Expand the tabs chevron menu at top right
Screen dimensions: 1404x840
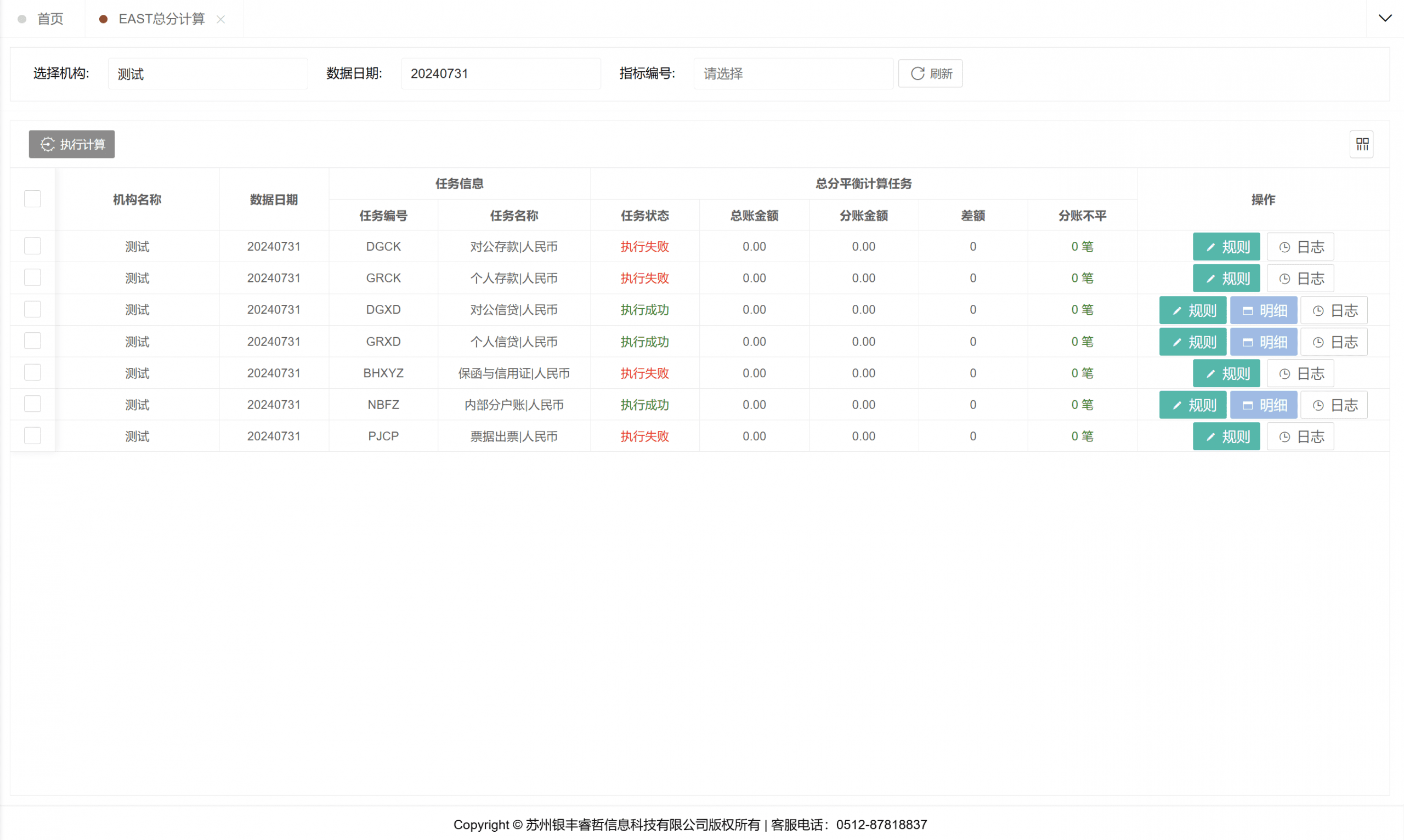[1385, 18]
